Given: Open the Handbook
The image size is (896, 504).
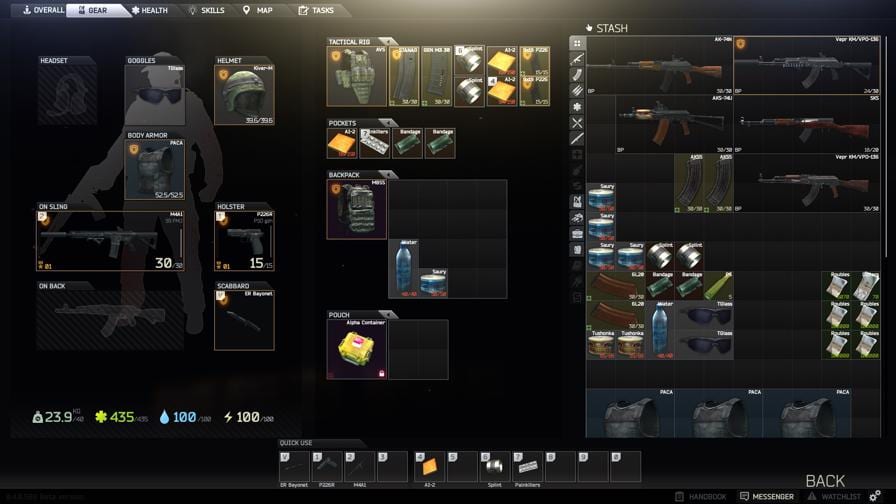Looking at the screenshot, I should coord(701,497).
